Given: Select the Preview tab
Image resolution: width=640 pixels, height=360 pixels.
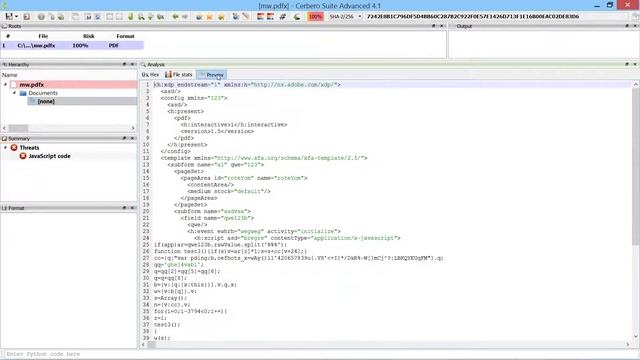Looking at the screenshot, I should 211,75.
